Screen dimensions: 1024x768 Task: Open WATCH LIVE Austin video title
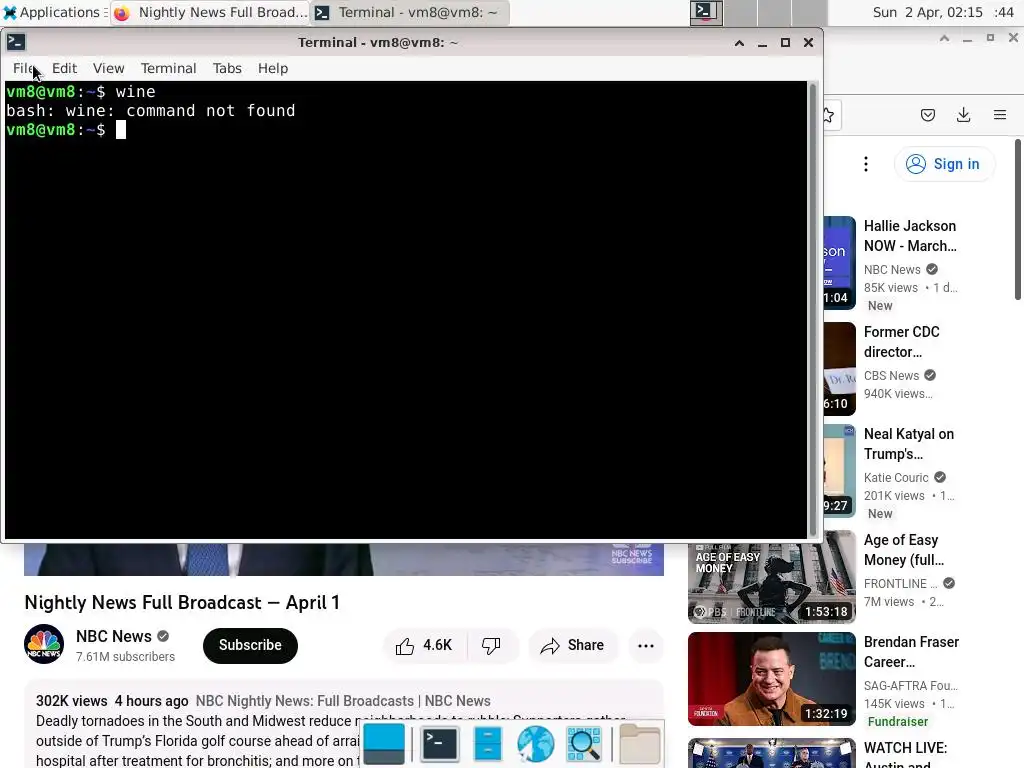tap(906, 754)
